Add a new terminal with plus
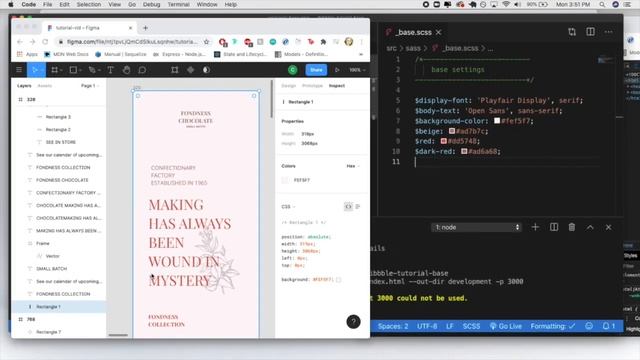 535,227
